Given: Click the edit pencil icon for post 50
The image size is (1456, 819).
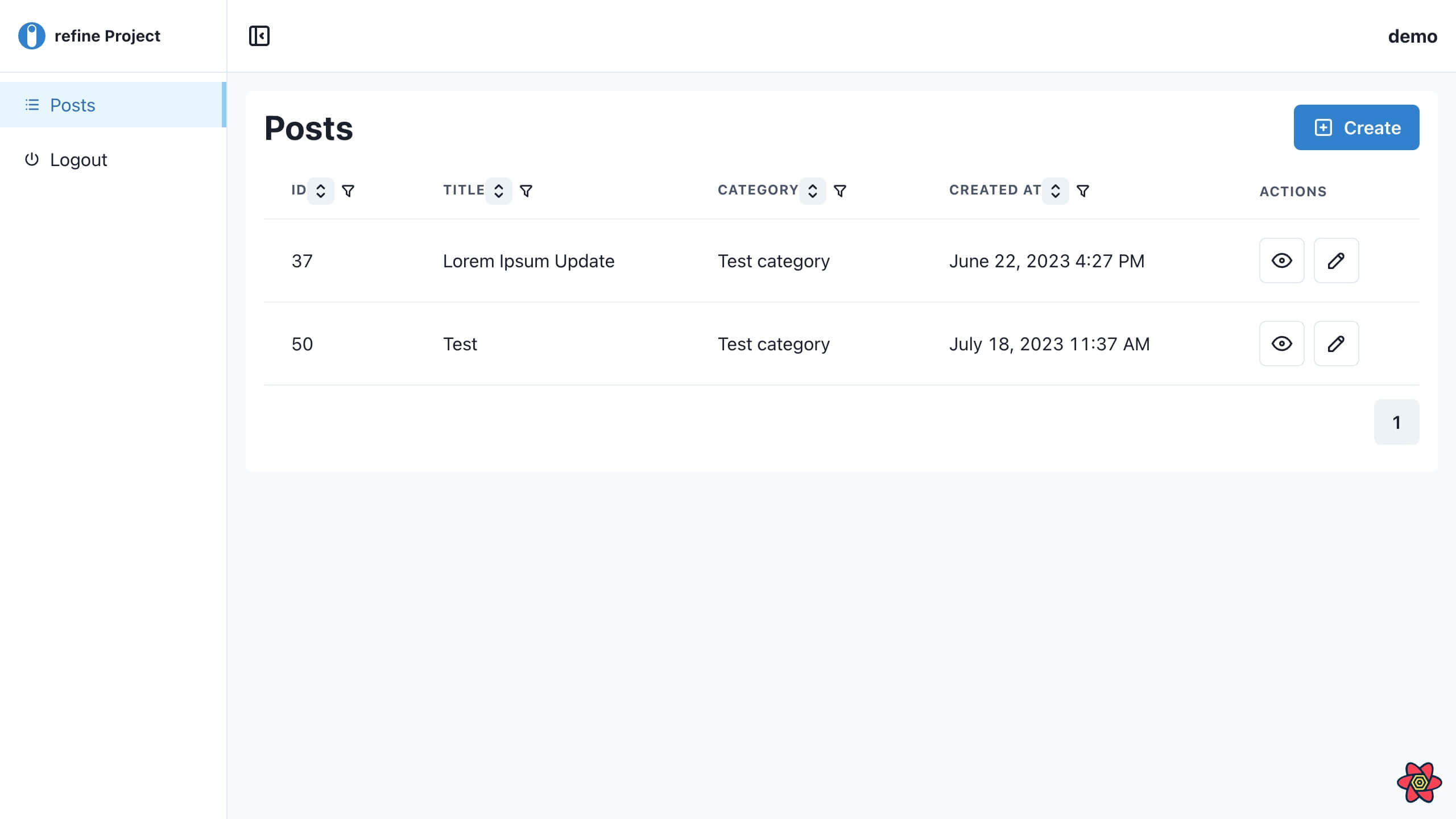Looking at the screenshot, I should pyautogui.click(x=1337, y=343).
